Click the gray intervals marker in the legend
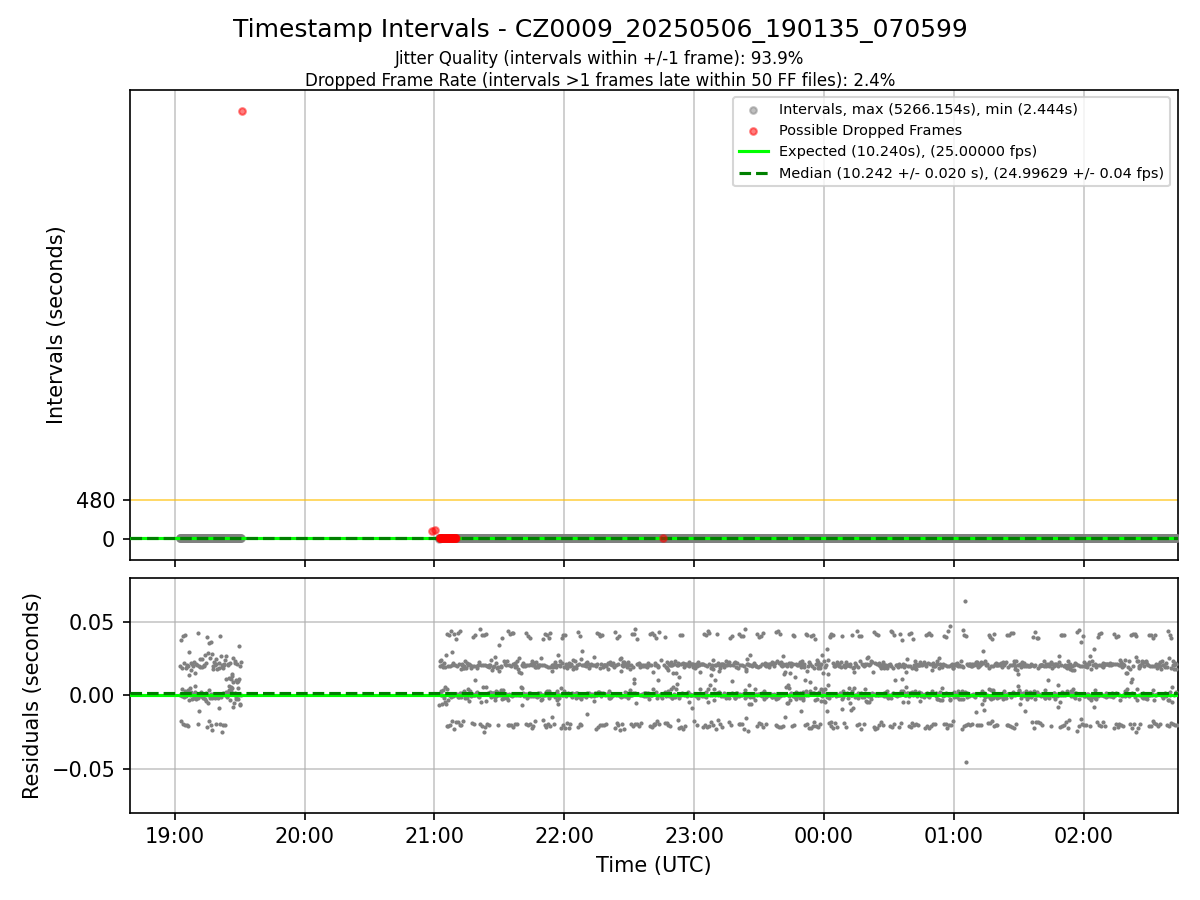Image resolution: width=1200 pixels, height=900 pixels. 754,110
